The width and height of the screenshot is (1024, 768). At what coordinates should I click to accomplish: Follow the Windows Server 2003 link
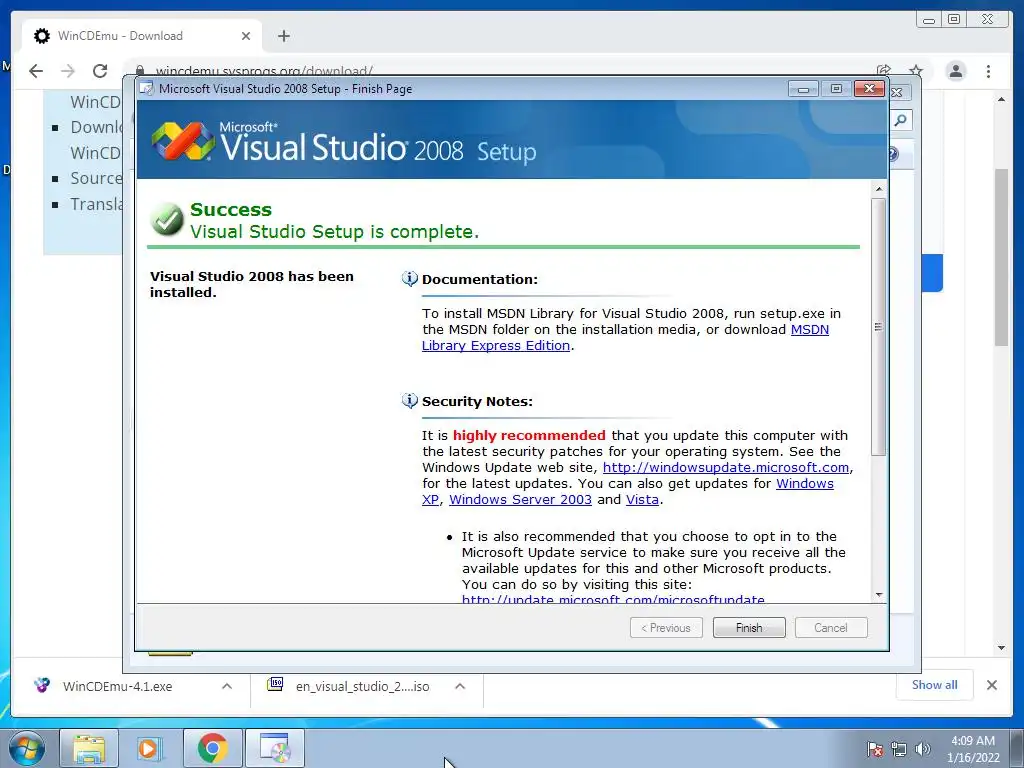click(x=520, y=500)
